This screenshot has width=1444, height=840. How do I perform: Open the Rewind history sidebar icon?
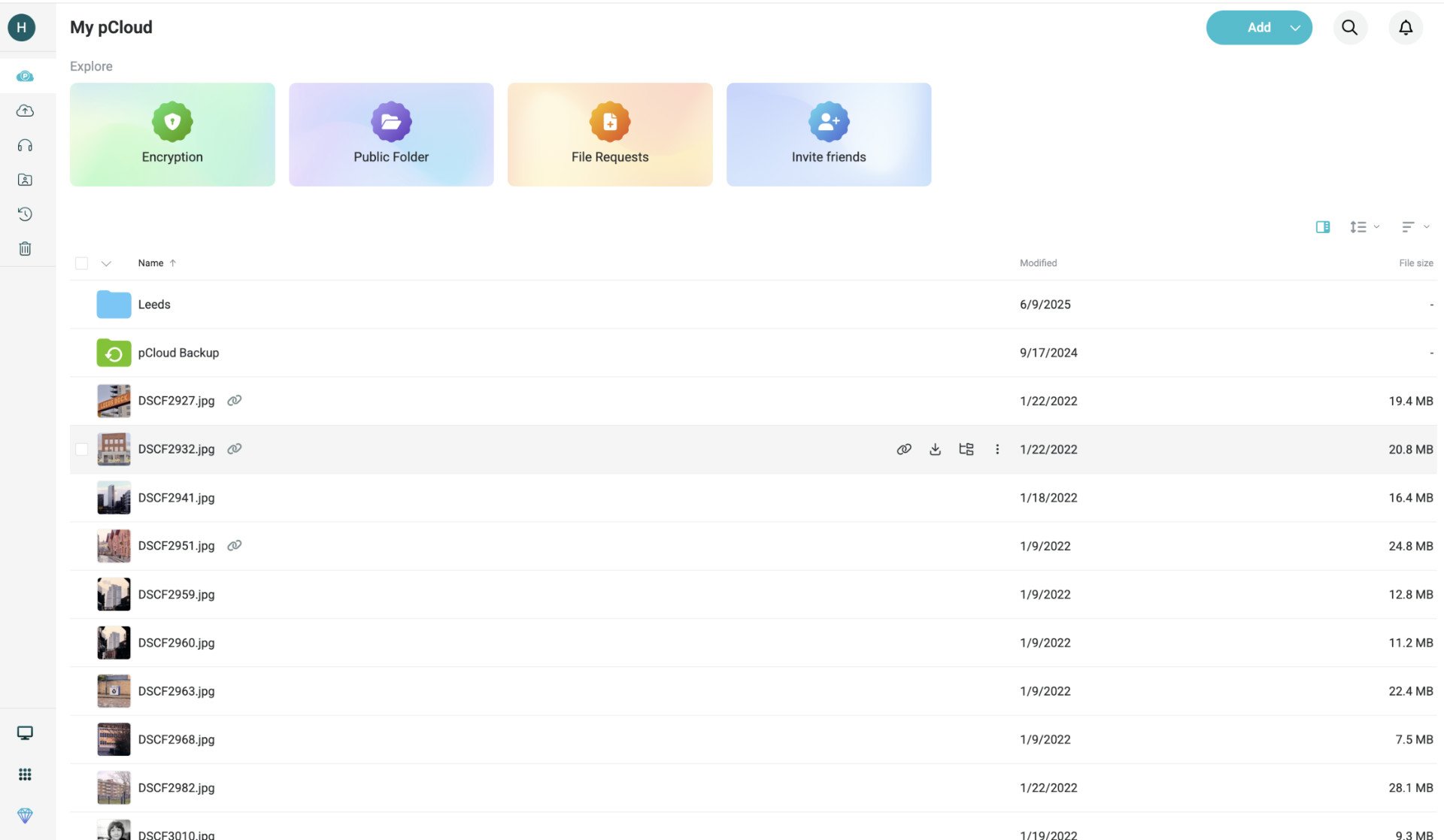point(25,214)
